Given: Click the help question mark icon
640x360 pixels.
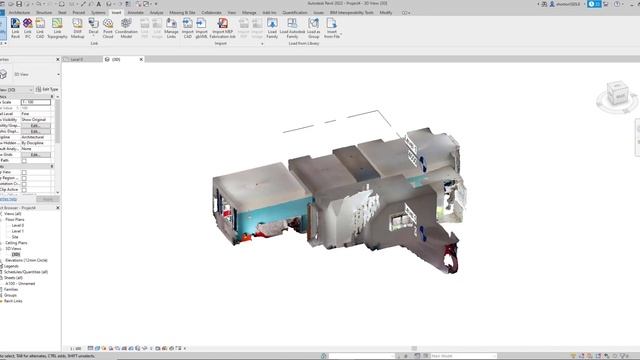Looking at the screenshot, I should coord(617,4).
